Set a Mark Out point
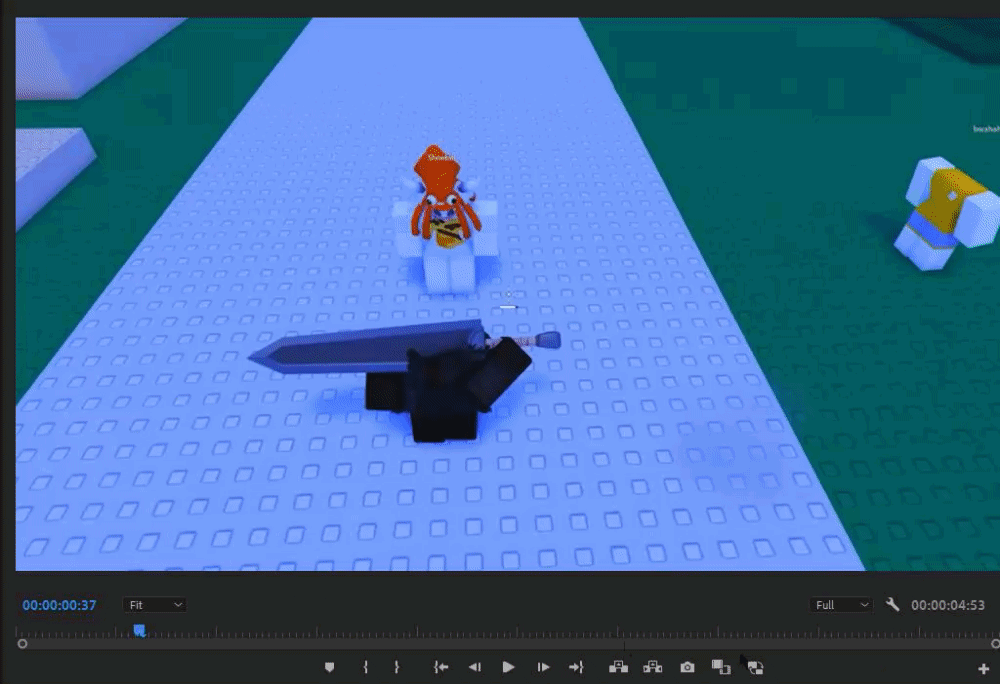This screenshot has height=684, width=1000. click(397, 666)
